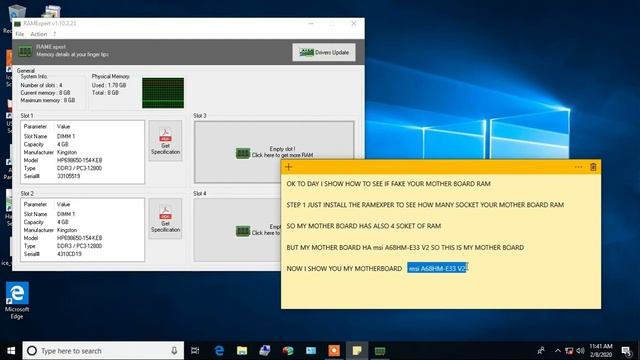Select "Current memory : 8 GB" text

click(45, 93)
